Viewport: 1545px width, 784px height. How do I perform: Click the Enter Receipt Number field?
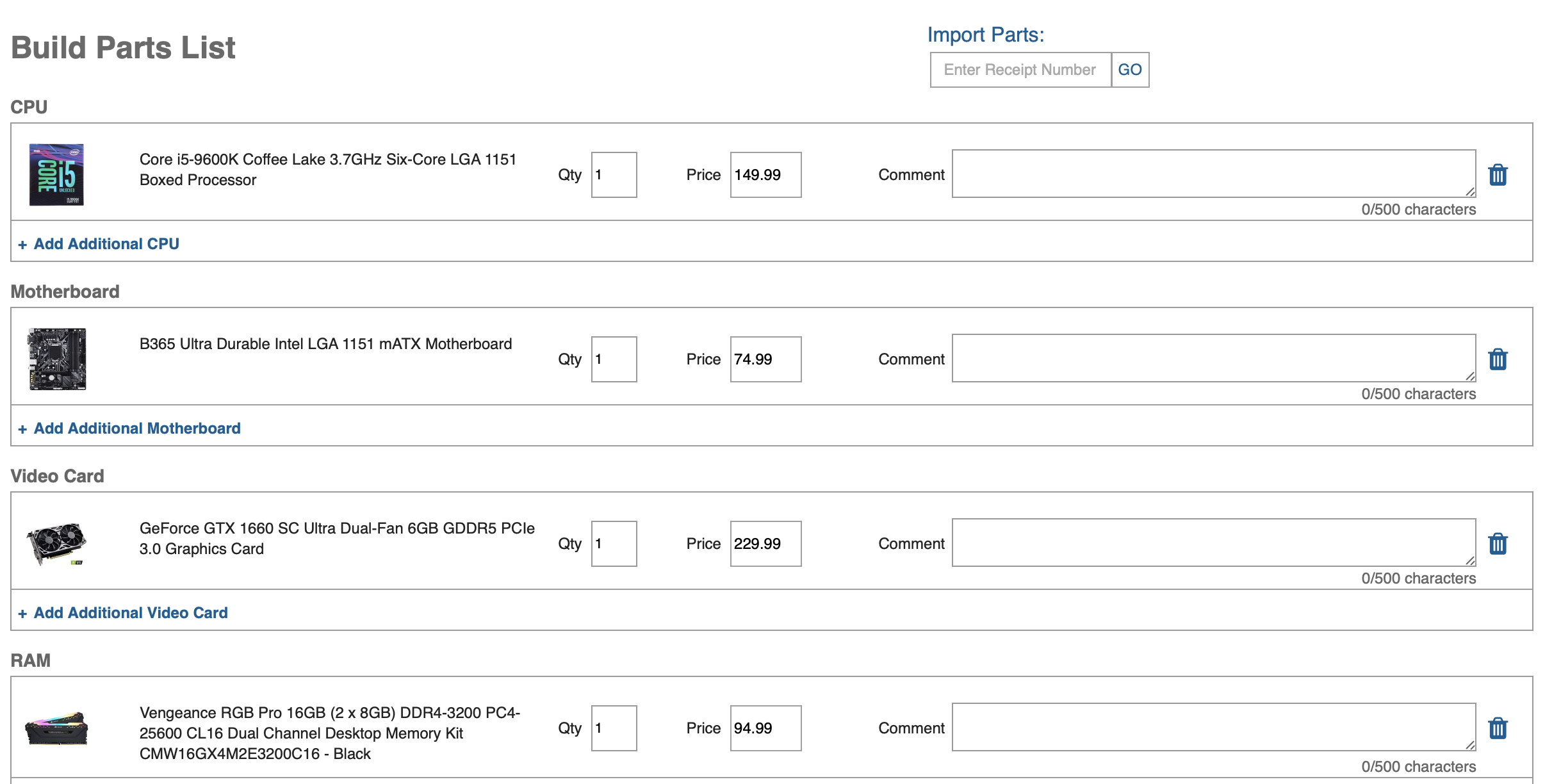point(1020,70)
